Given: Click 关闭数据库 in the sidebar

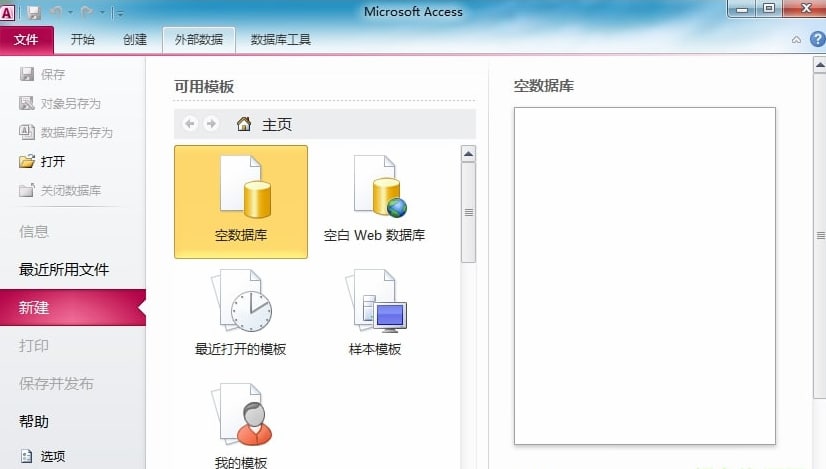Looking at the screenshot, I should (60, 190).
